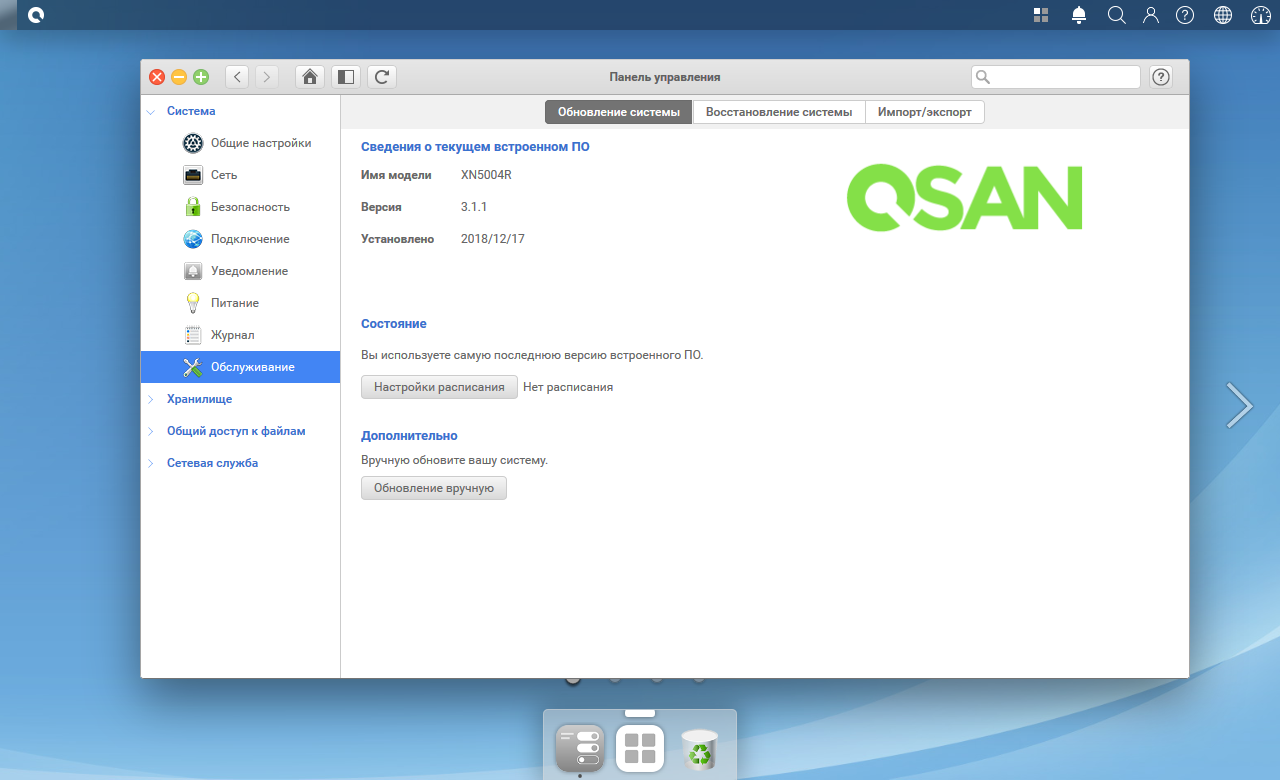Click the QSAN logo in top-left corner
1280x780 pixels.
(x=37, y=15)
